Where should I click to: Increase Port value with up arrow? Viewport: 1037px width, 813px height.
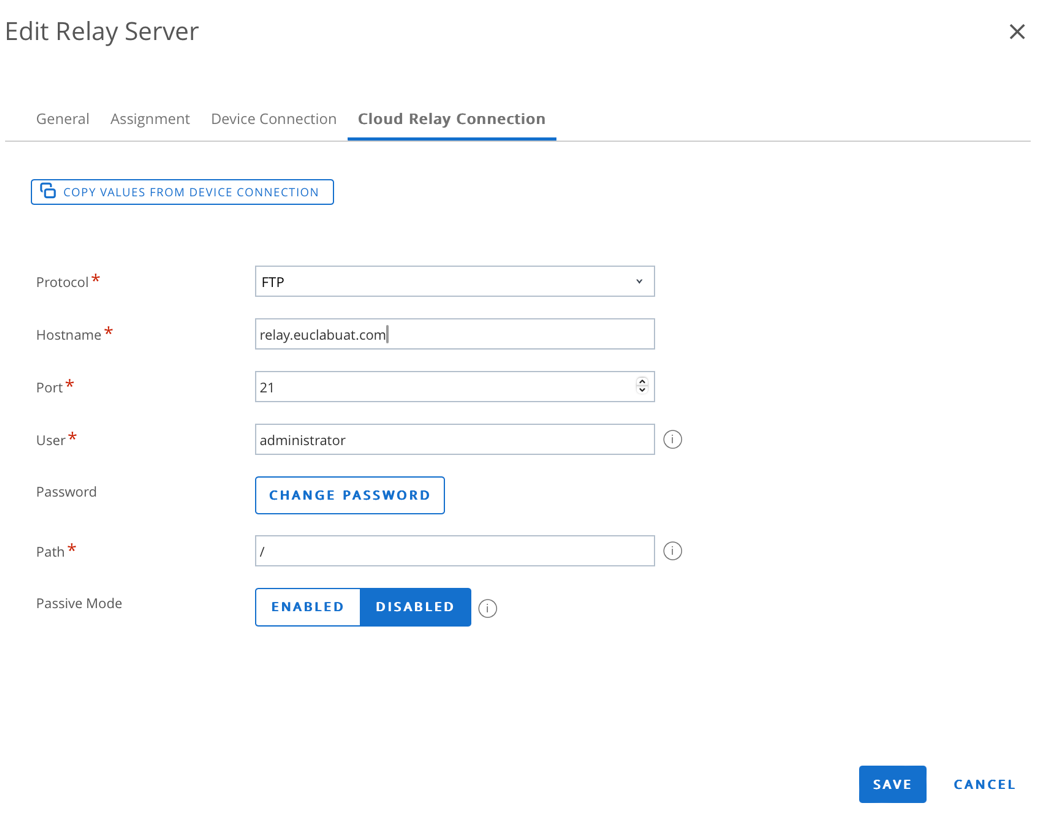pyautogui.click(x=642, y=382)
